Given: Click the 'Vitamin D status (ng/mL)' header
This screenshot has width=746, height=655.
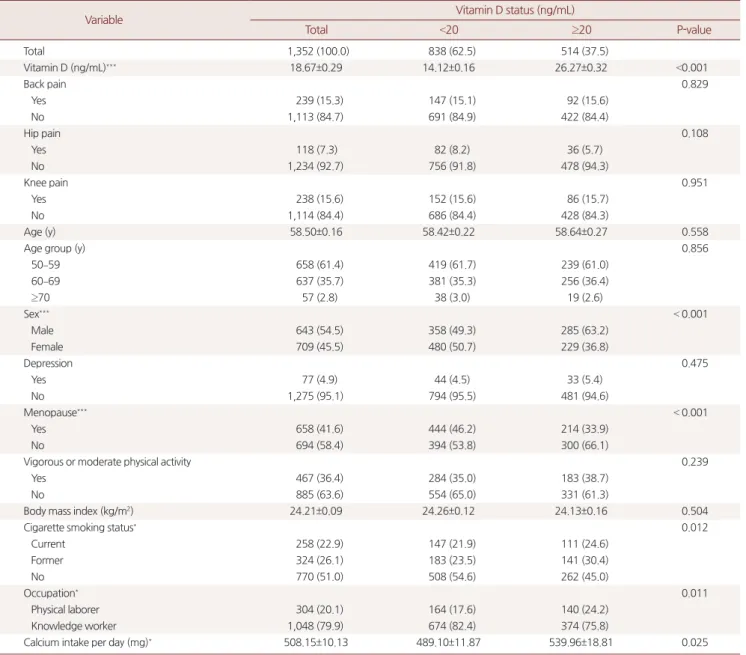Looking at the screenshot, I should click(515, 10).
